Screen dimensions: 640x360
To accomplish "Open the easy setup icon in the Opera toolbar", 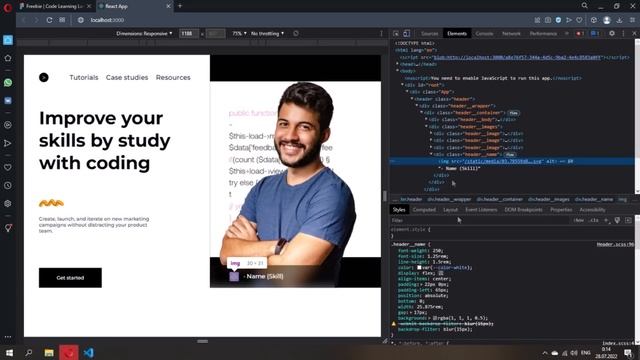I will pos(632,20).
